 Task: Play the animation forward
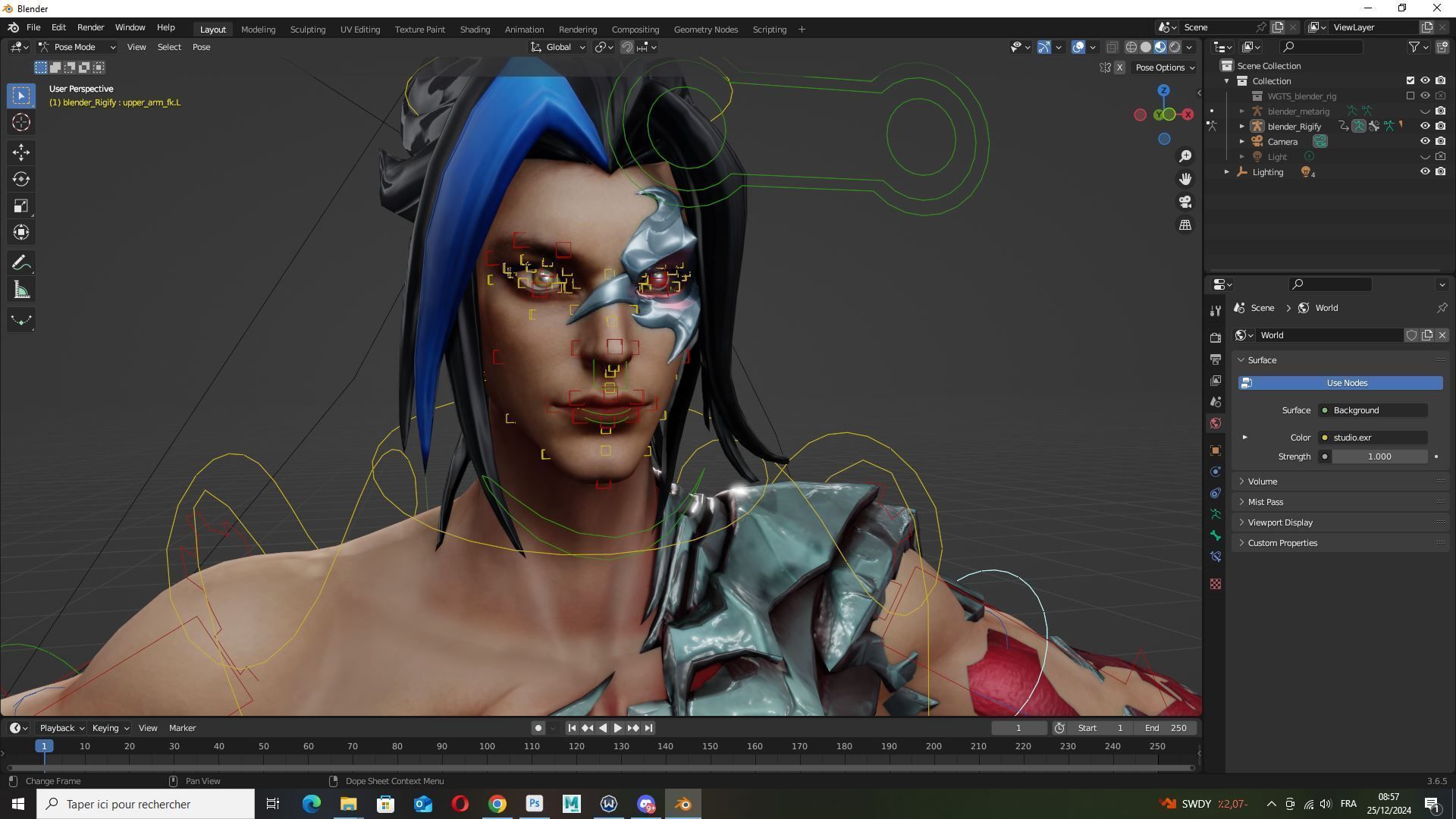coord(617,728)
